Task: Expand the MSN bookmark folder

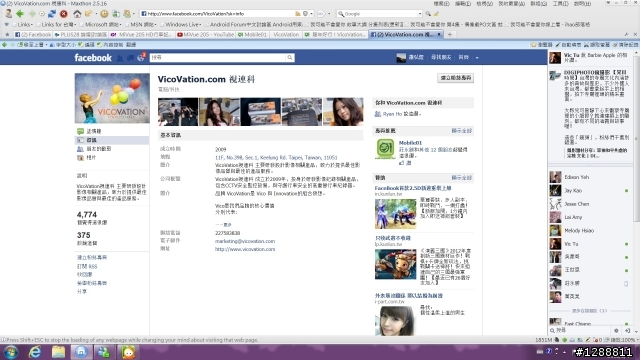Action: pyautogui.click(x=141, y=24)
